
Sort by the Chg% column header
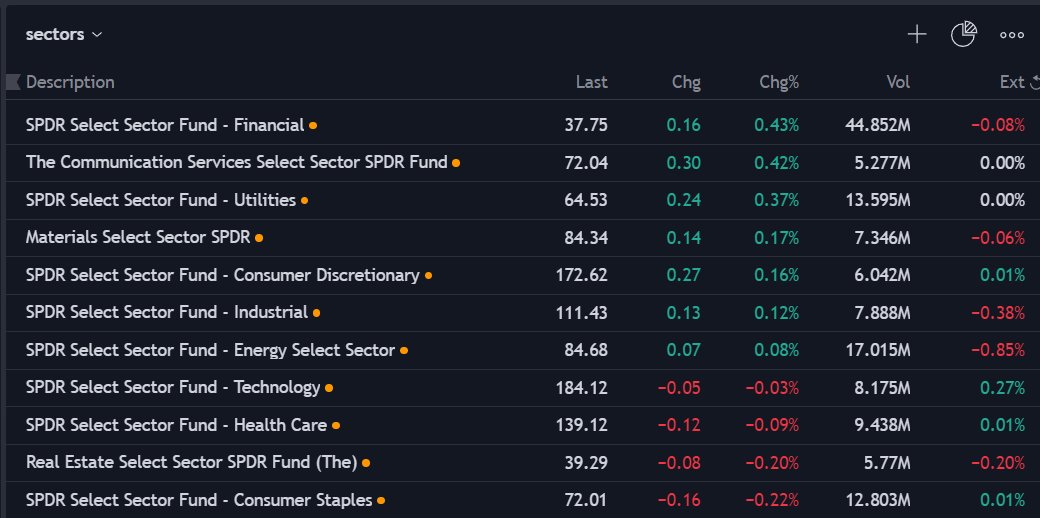(x=779, y=82)
